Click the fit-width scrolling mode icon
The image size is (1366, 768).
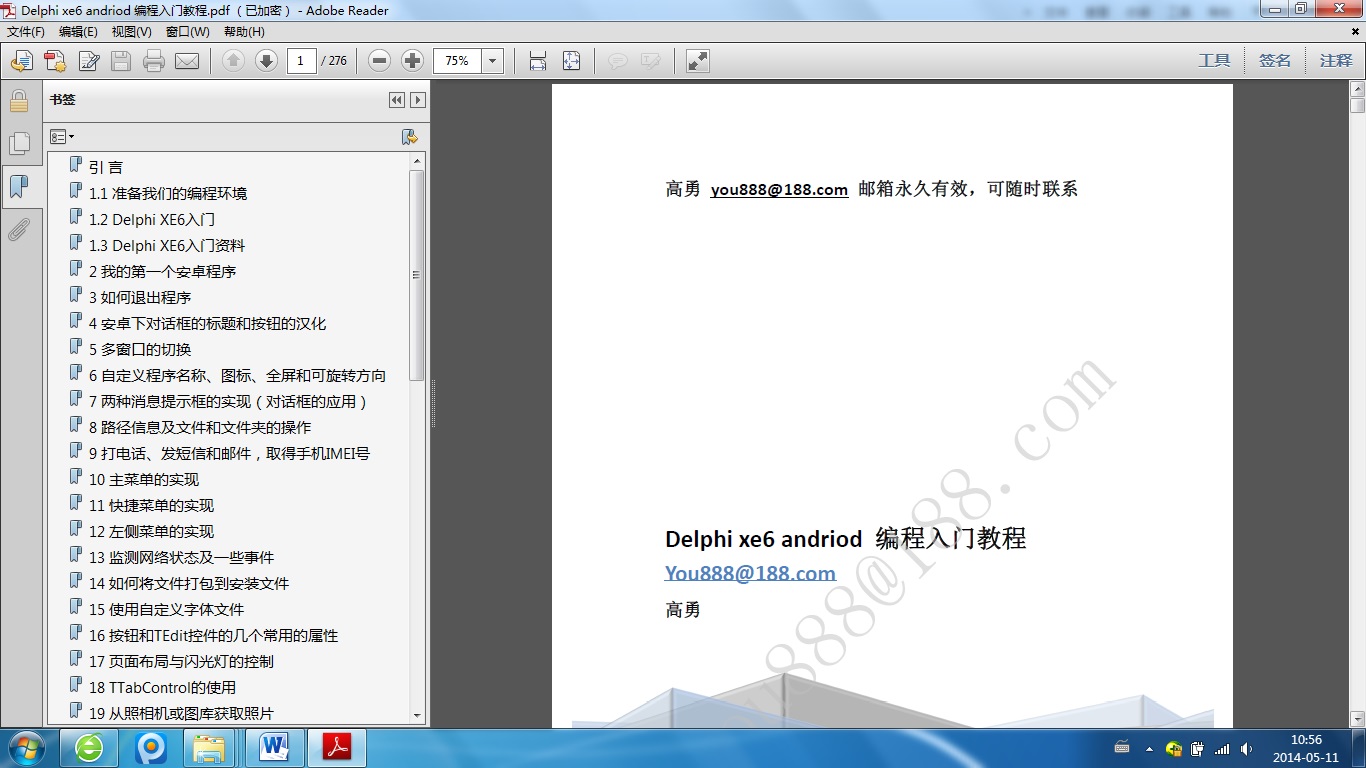pos(538,61)
